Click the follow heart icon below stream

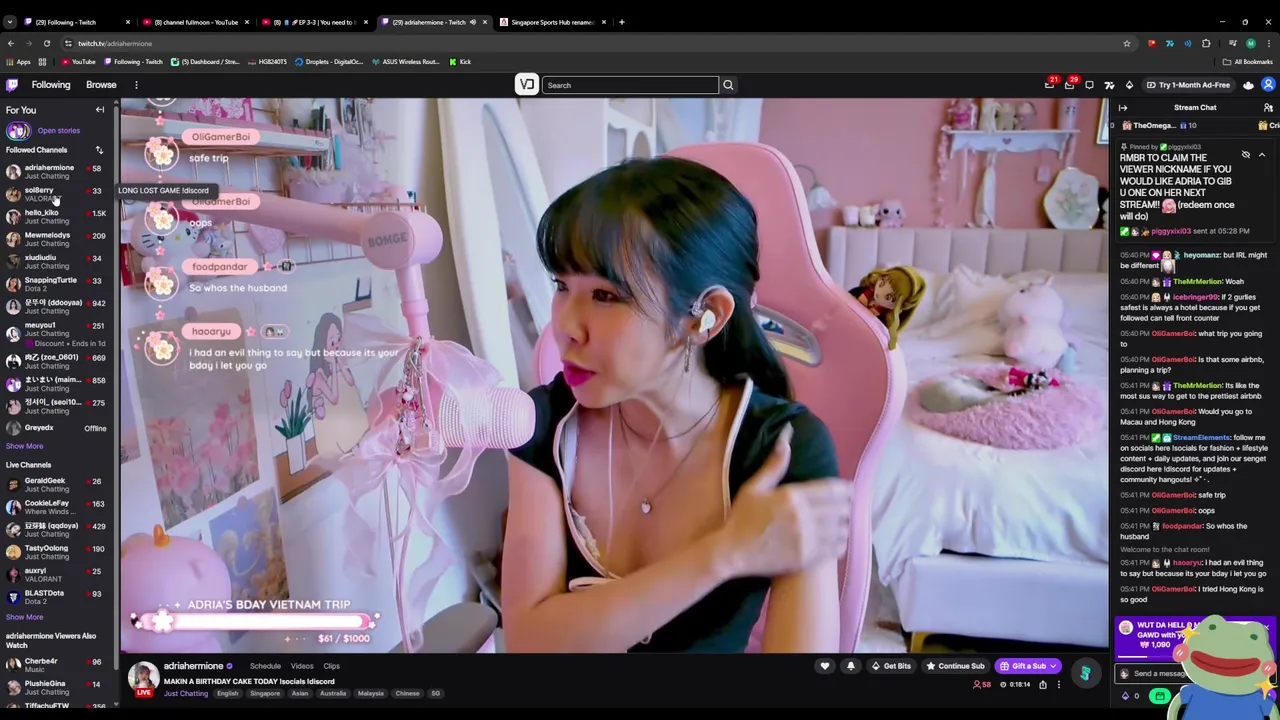825,666
